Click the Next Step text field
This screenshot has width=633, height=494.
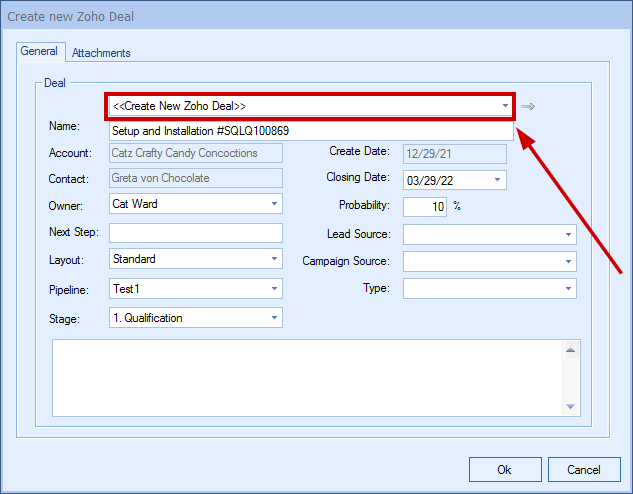point(196,233)
